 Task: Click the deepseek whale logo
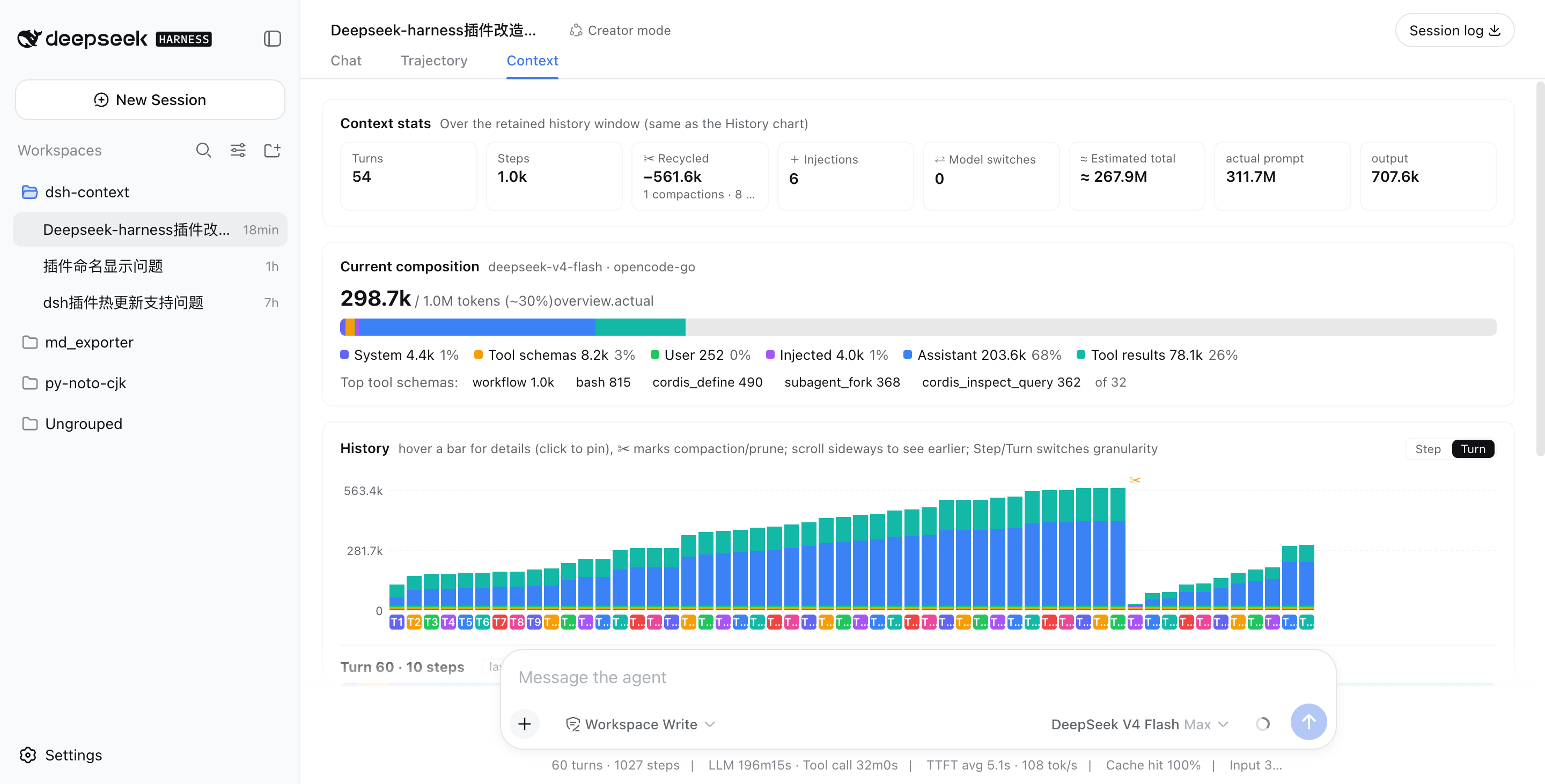(29, 39)
